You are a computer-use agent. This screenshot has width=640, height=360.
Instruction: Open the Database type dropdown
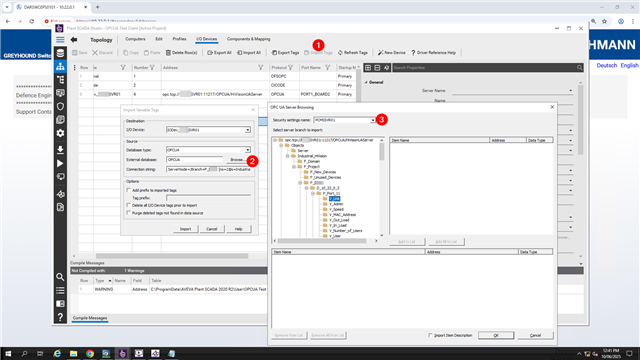click(x=248, y=150)
